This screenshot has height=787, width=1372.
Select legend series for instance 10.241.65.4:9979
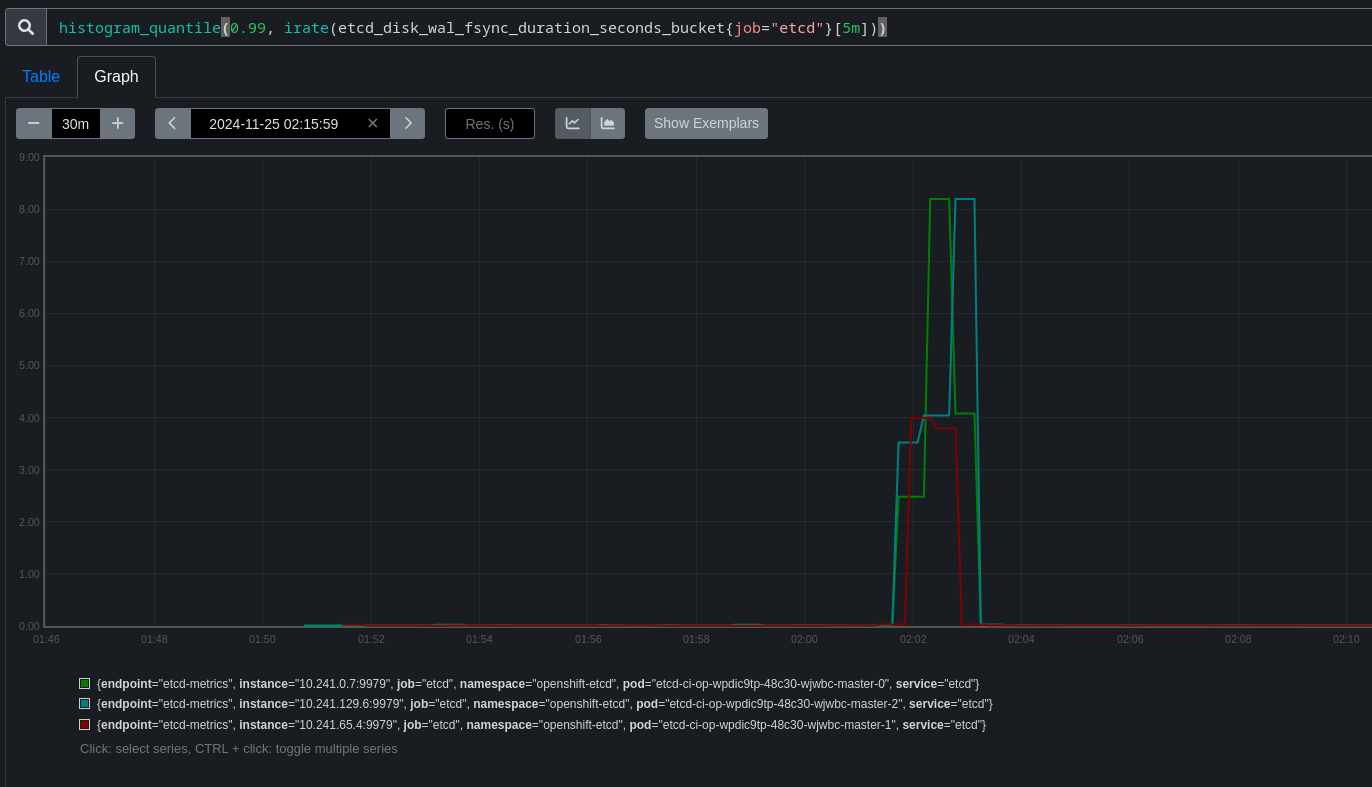click(540, 725)
